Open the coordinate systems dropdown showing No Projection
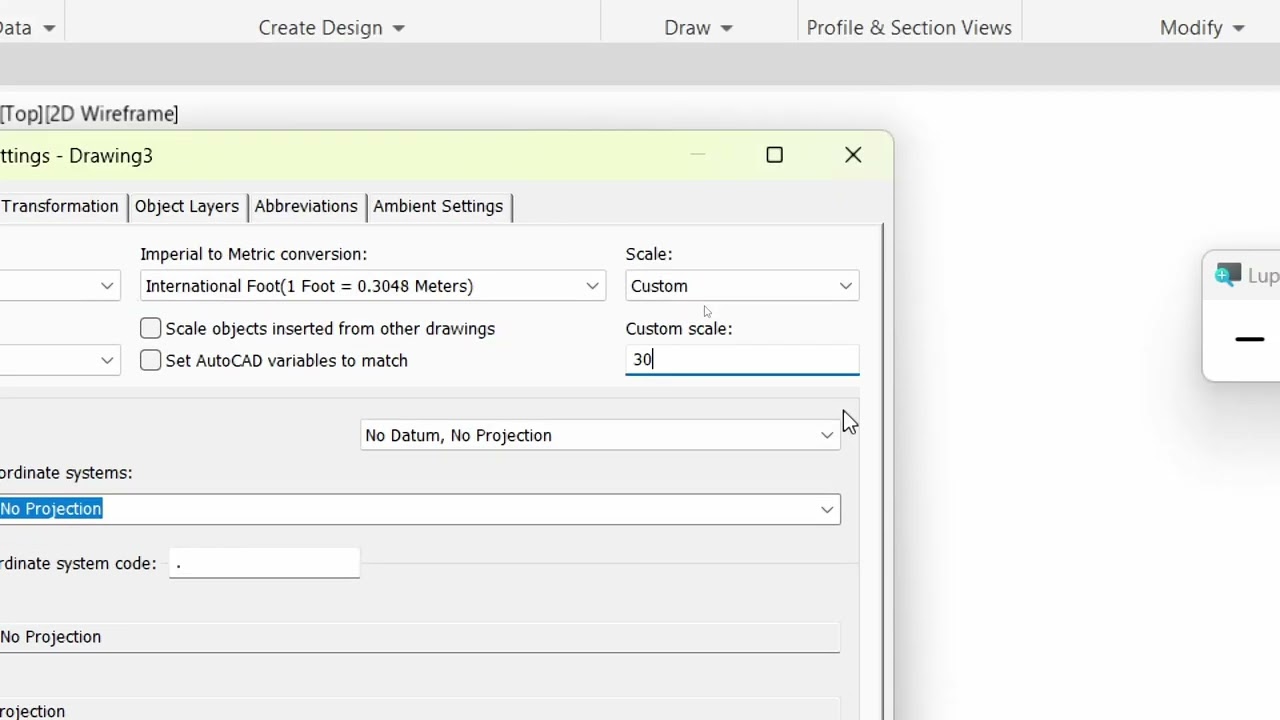This screenshot has width=1280, height=720. (420, 509)
